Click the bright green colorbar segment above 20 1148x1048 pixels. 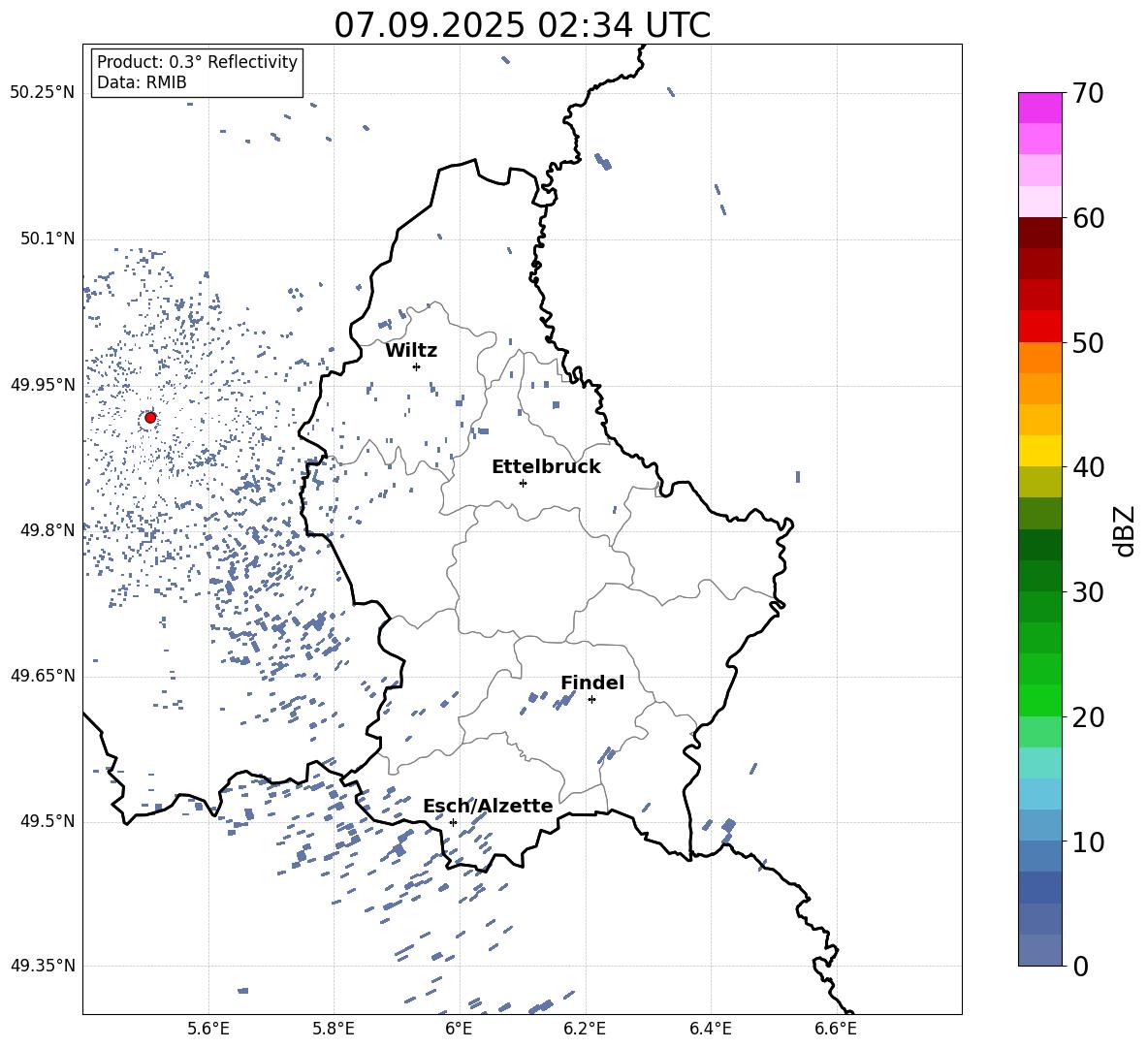coord(1040,700)
